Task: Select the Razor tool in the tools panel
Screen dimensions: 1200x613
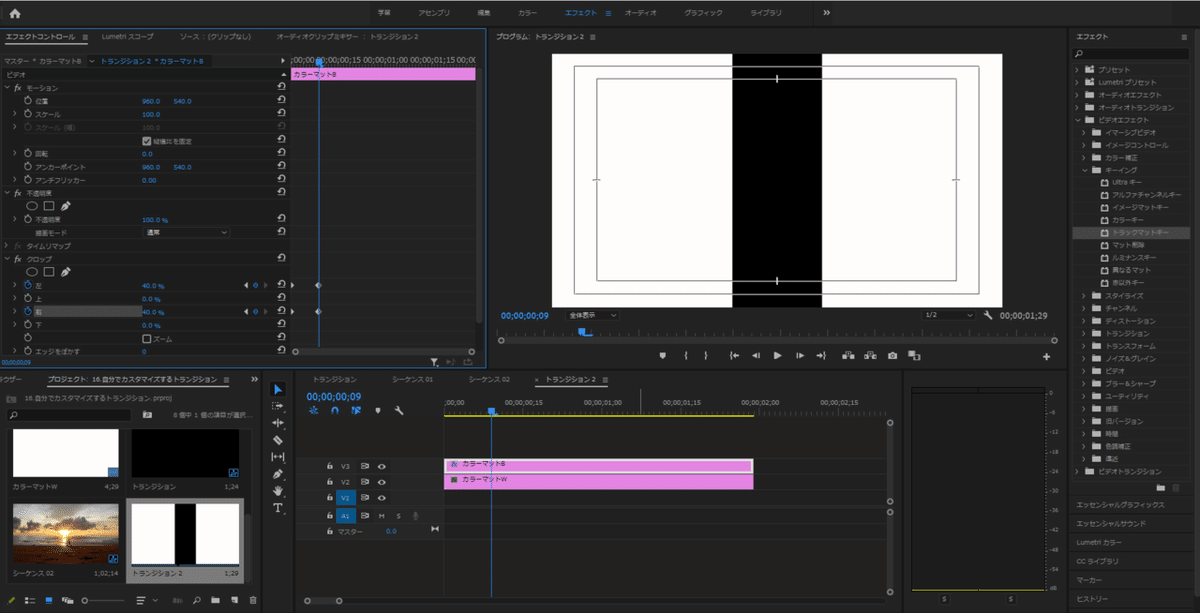Action: click(x=278, y=440)
